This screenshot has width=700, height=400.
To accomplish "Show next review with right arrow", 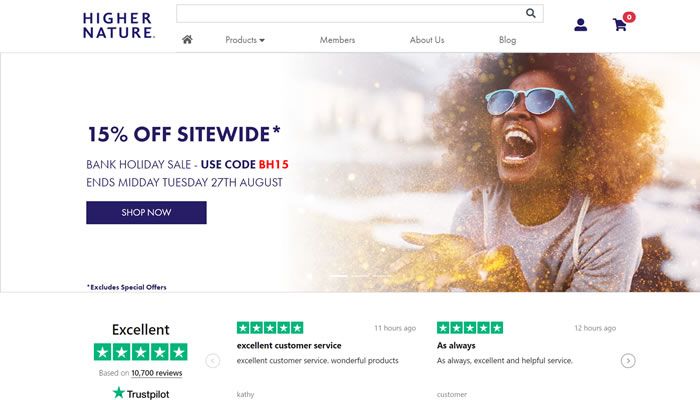I will click(x=628, y=361).
